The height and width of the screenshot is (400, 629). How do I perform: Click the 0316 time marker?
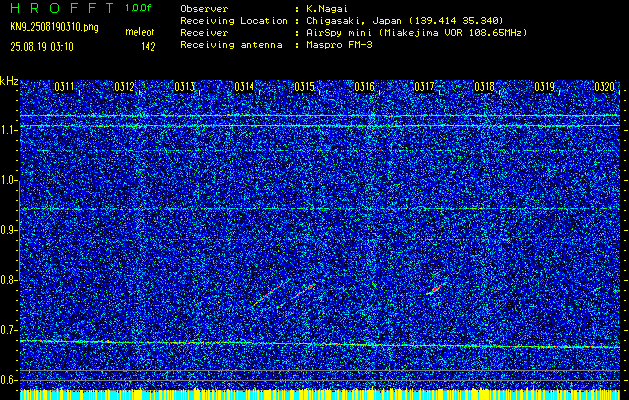364,87
